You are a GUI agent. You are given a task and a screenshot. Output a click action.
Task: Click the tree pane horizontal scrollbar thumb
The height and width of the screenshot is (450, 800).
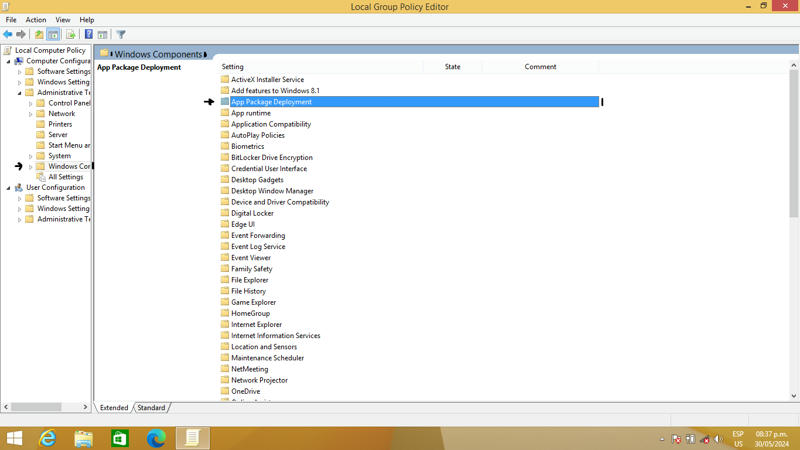pyautogui.click(x=36, y=407)
